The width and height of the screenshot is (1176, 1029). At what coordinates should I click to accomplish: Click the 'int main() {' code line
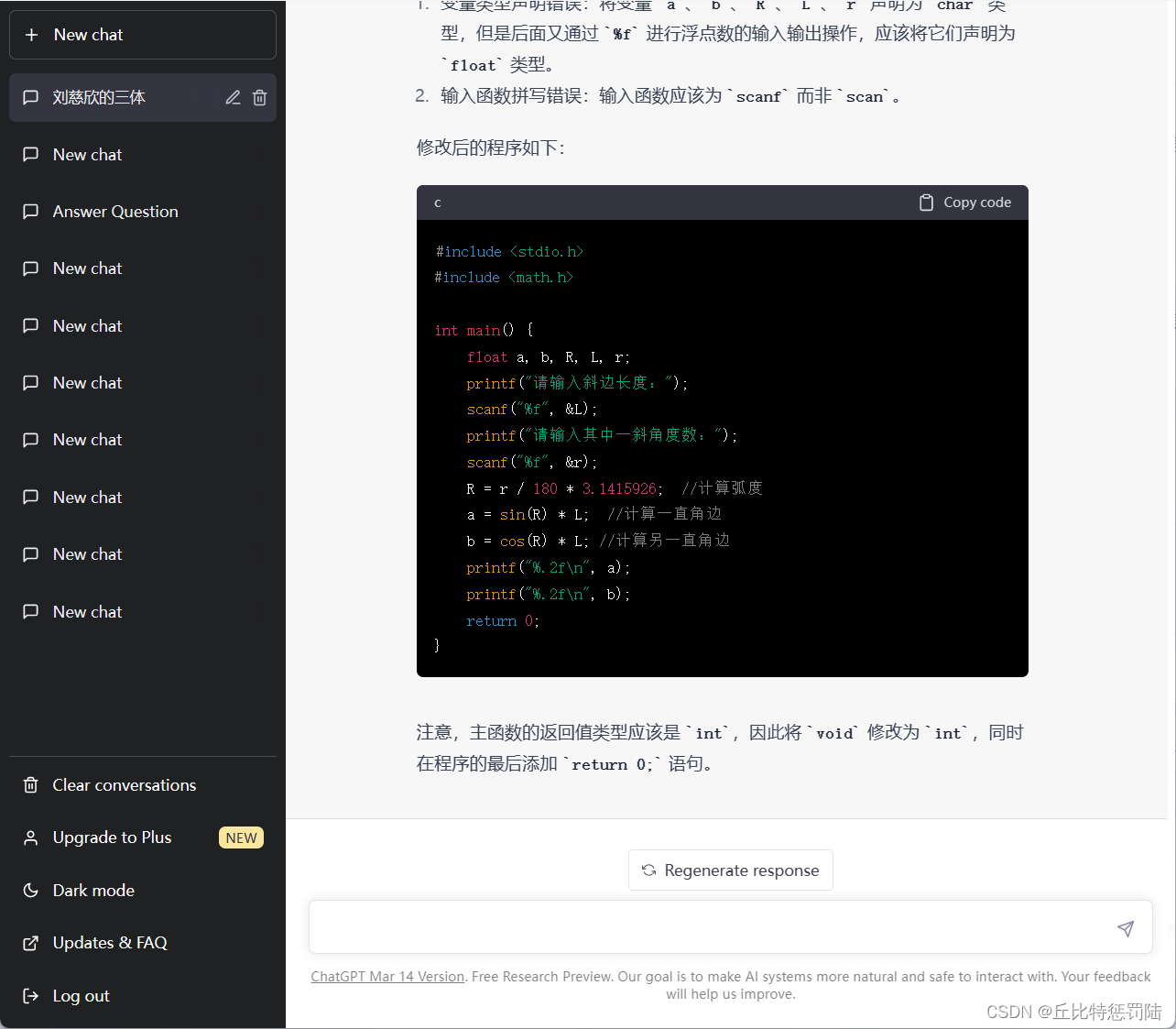tap(484, 330)
